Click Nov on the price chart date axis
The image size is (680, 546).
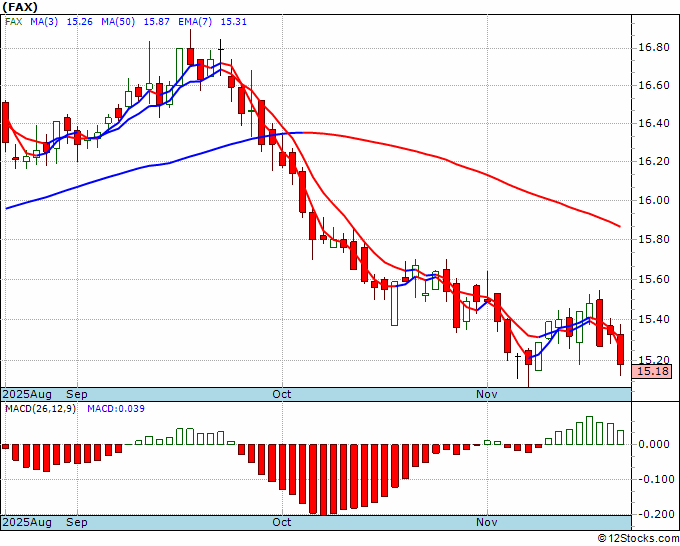(x=486, y=394)
